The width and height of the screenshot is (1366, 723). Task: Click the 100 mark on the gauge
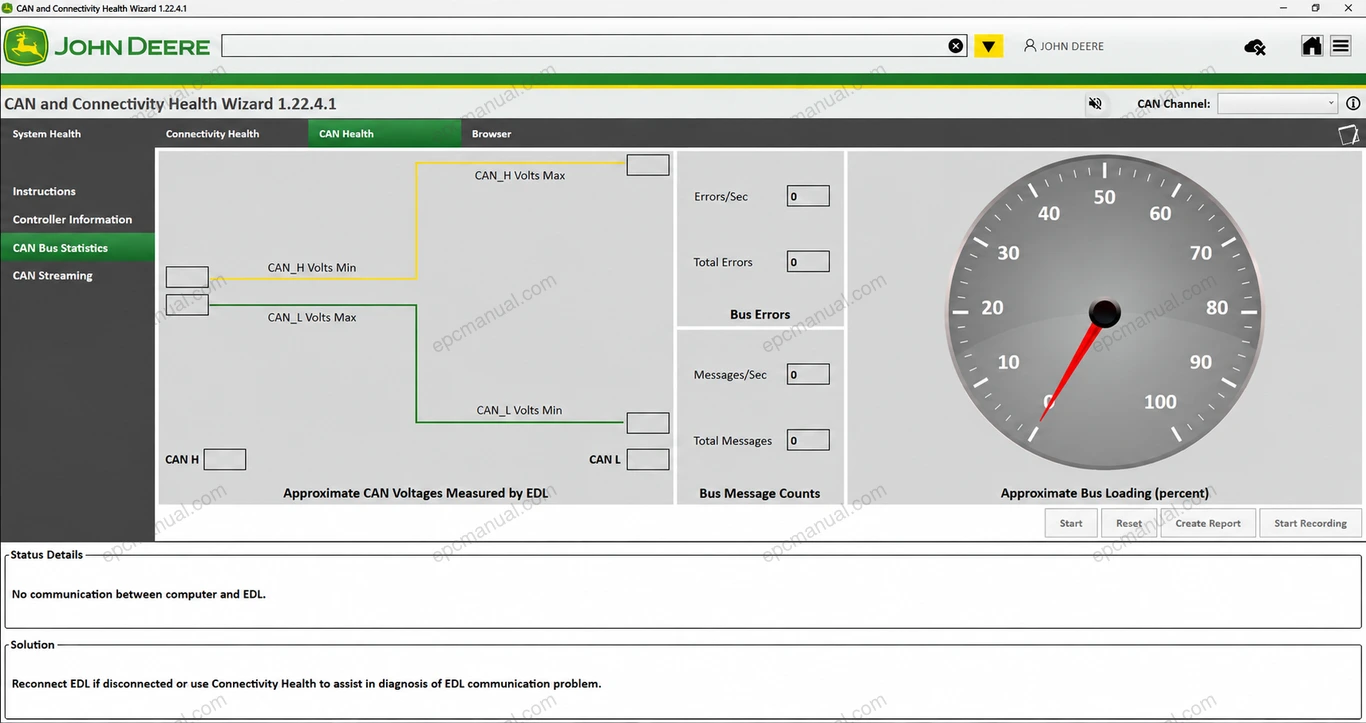click(x=1160, y=402)
